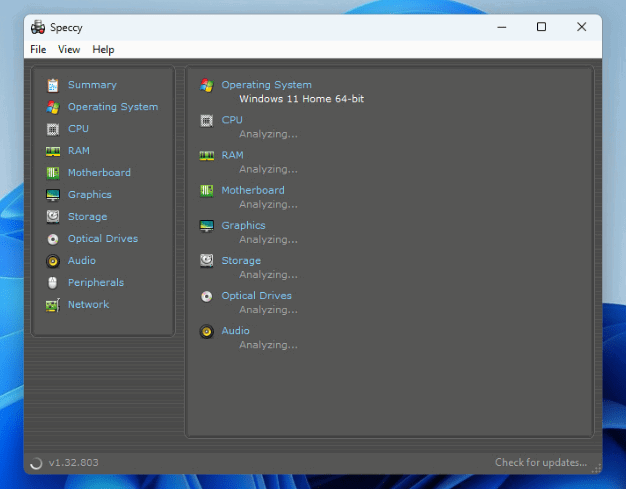Viewport: 626px width, 489px height.
Task: Show Graphics details from sidebar
Action: pyautogui.click(x=90, y=194)
